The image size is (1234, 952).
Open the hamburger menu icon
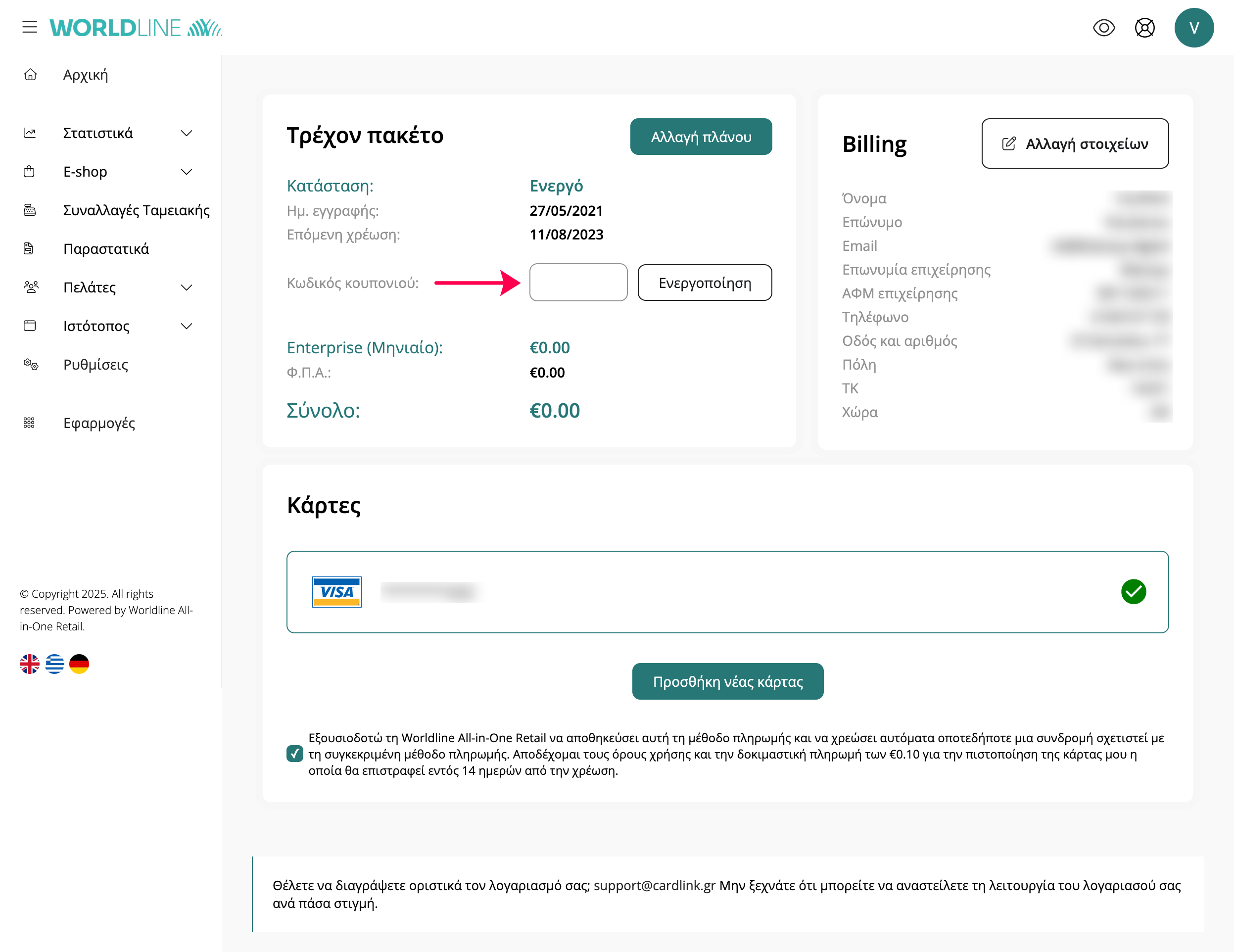coord(29,27)
